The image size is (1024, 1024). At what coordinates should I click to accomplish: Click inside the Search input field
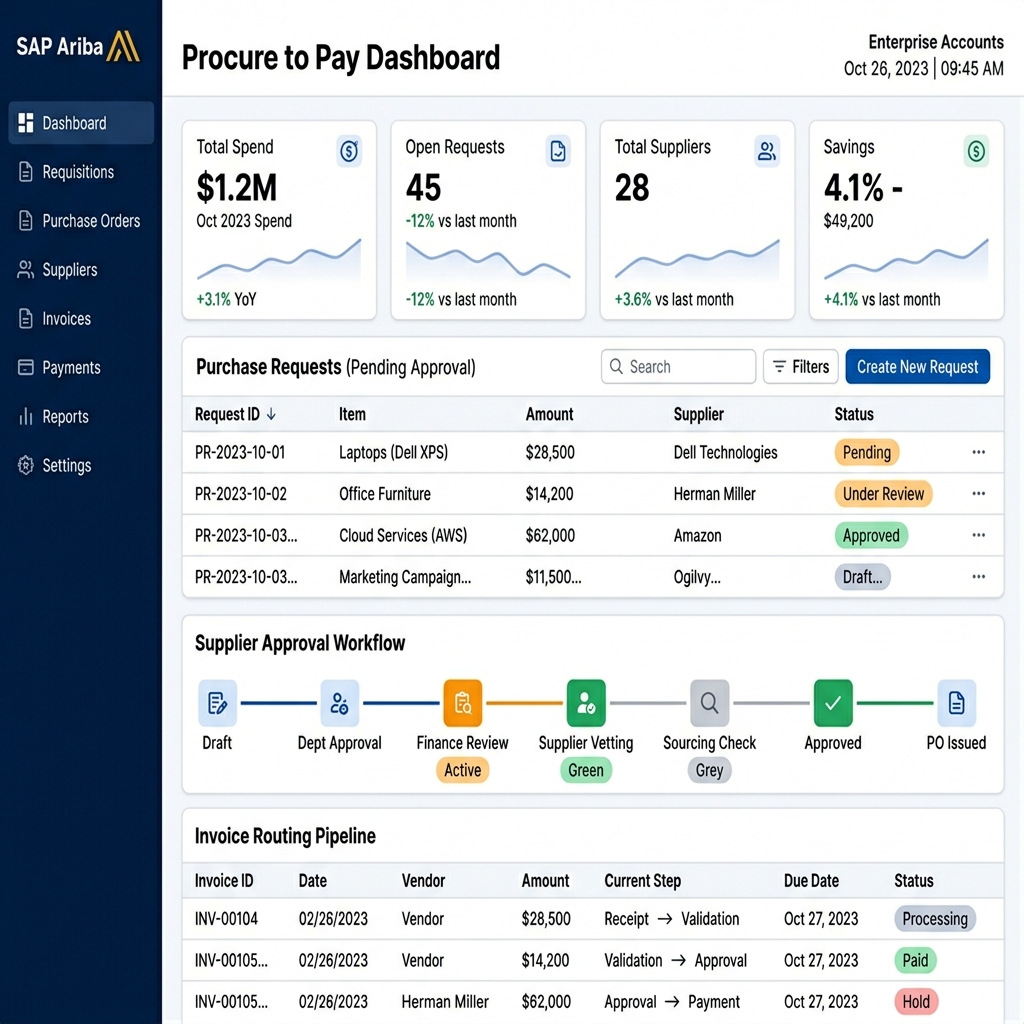click(x=678, y=366)
